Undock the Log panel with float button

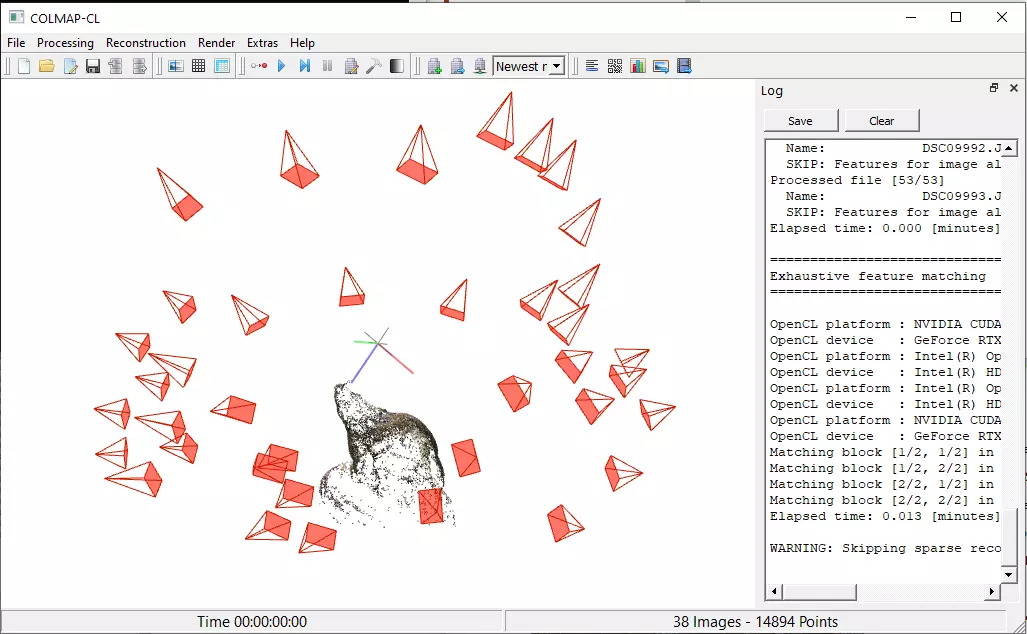(x=994, y=89)
